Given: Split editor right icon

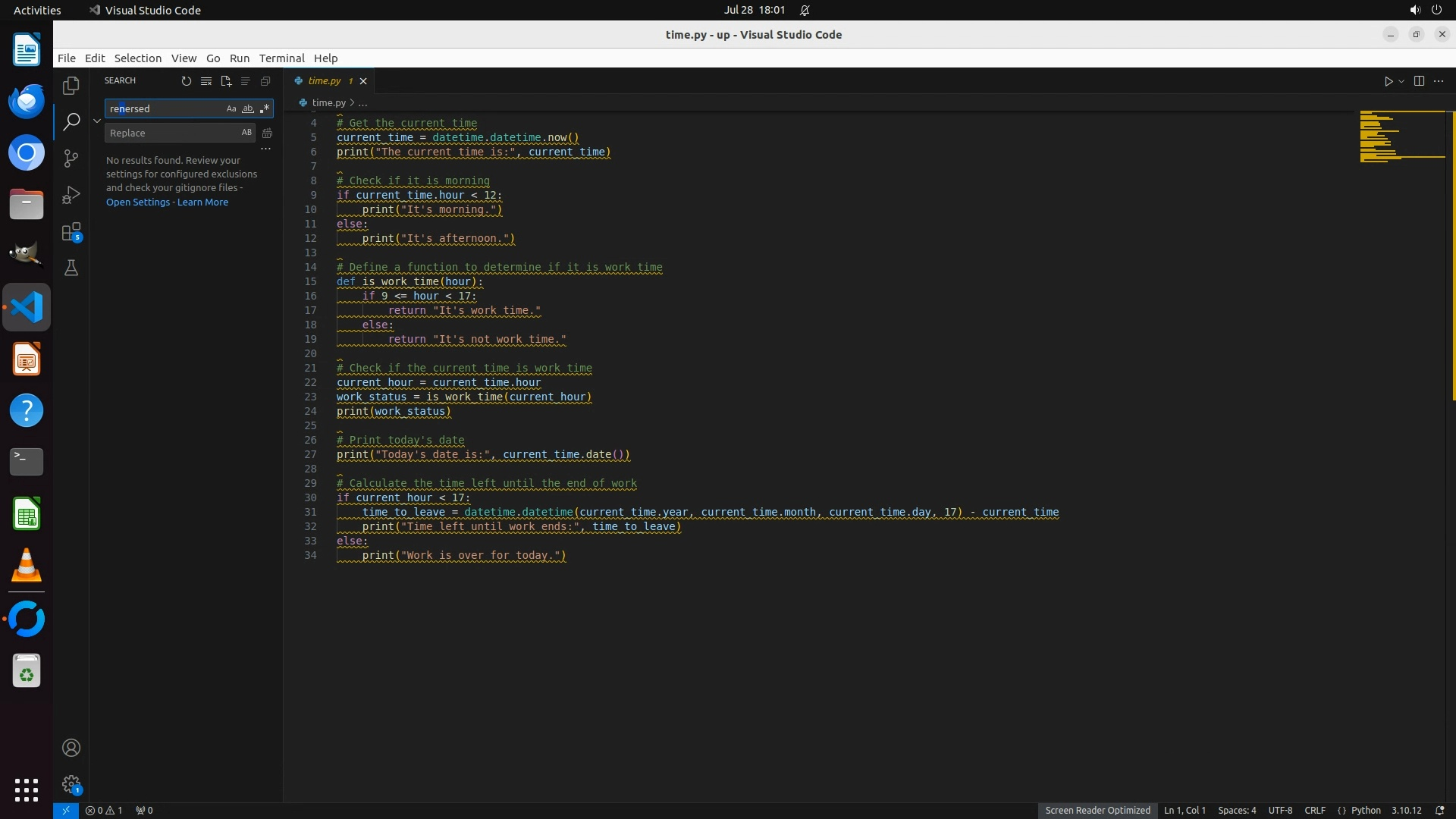Looking at the screenshot, I should (1419, 81).
